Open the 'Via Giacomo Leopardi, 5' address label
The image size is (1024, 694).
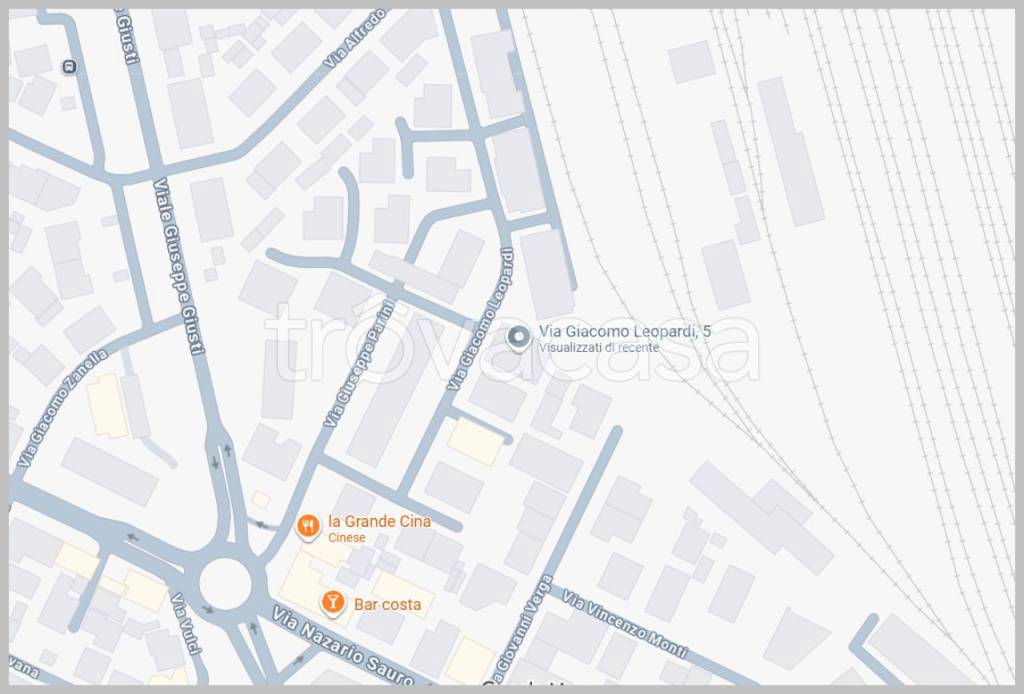[x=625, y=331]
